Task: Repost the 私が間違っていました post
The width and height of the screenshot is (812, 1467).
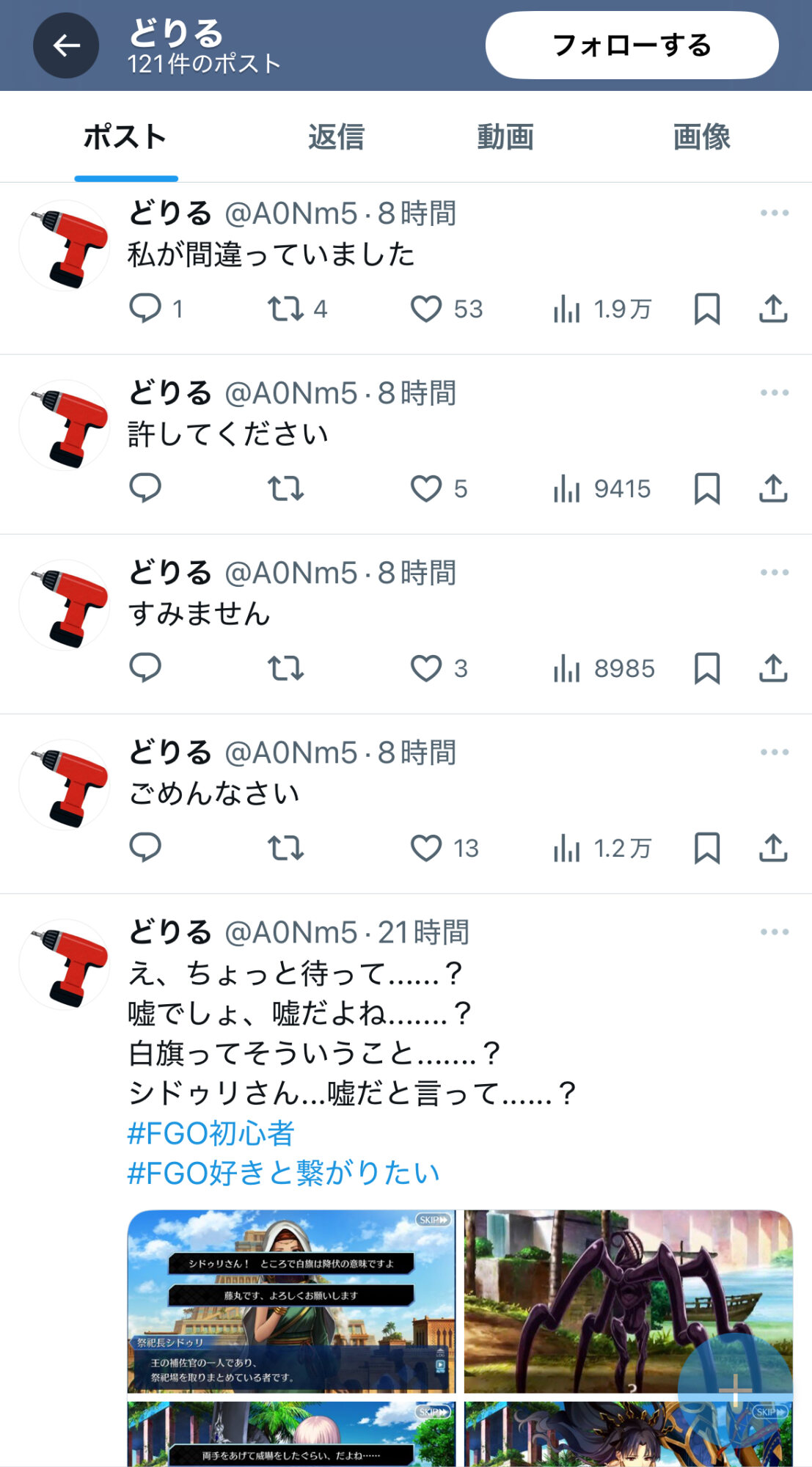Action: click(285, 309)
